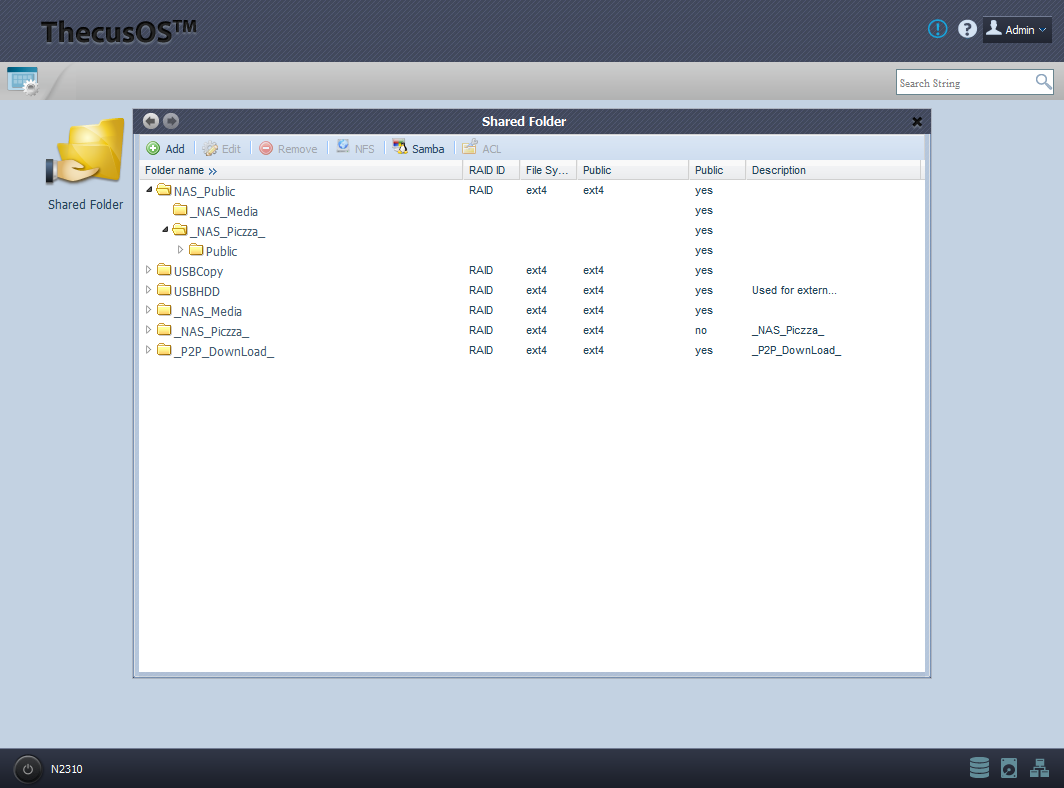Click the disk storage status icon
The height and width of the screenshot is (788, 1064).
979,768
